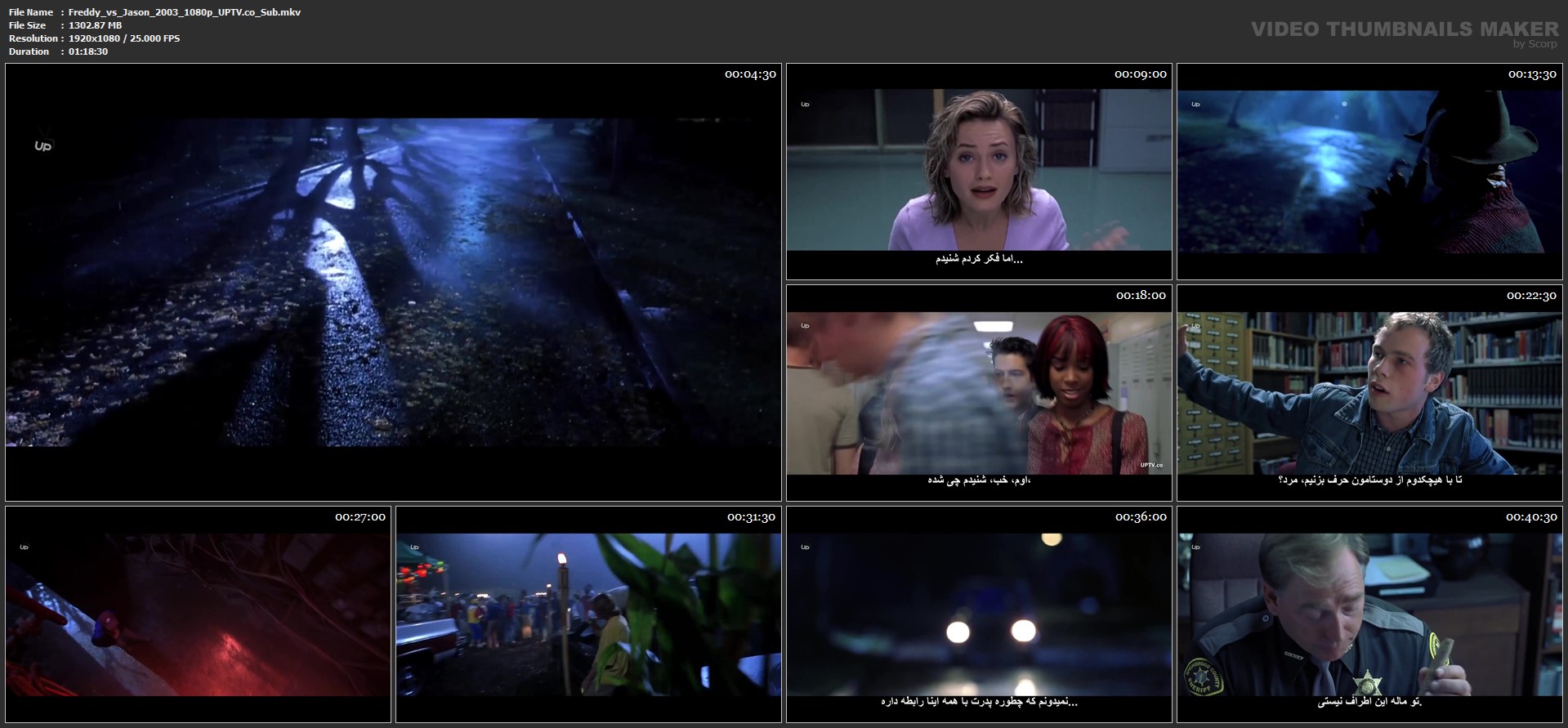Open the thumbnail of the sheriff

(x=1369, y=614)
